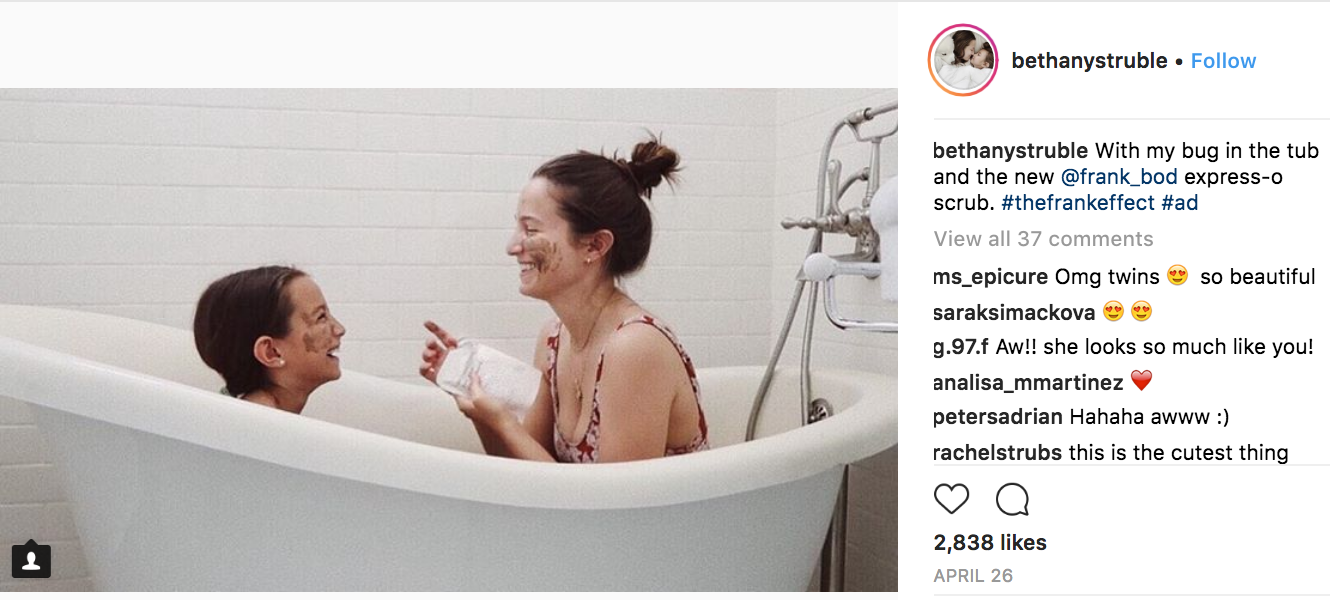The height and width of the screenshot is (600, 1330).
Task: Open analisa_mmartinez's profile
Action: 1028,382
